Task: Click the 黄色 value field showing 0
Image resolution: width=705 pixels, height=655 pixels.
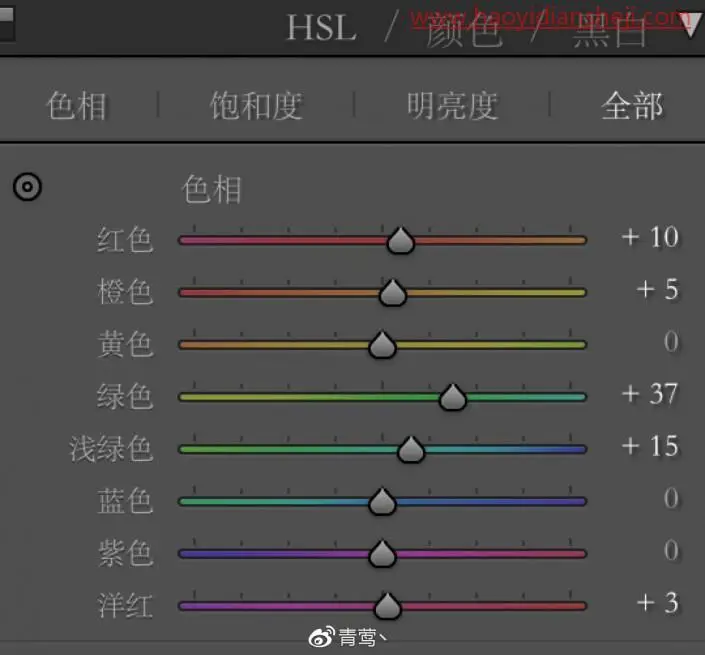Action: tap(671, 341)
